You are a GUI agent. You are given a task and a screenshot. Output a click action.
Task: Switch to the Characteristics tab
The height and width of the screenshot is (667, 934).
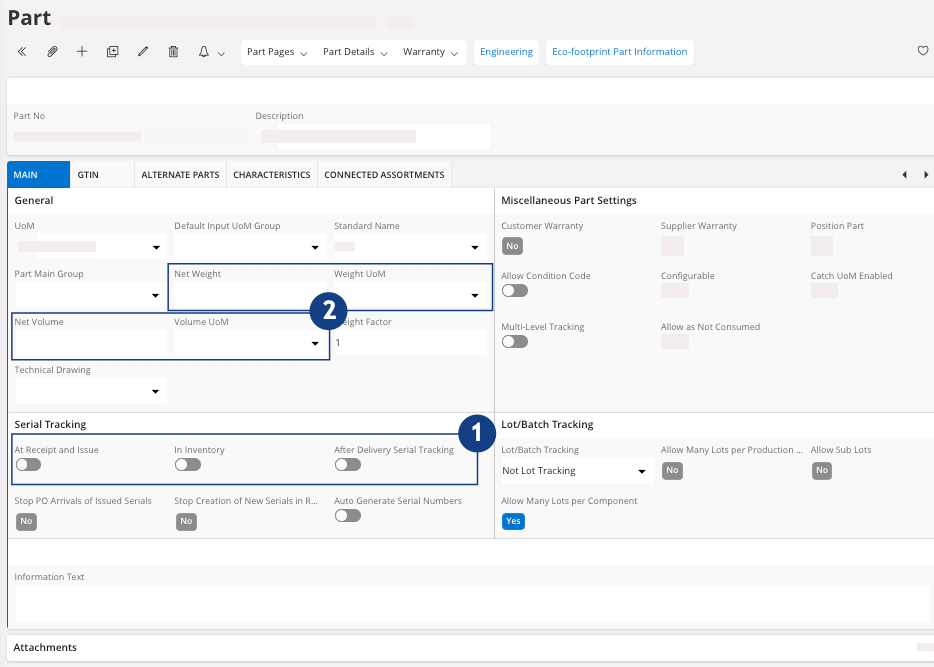click(x=271, y=175)
